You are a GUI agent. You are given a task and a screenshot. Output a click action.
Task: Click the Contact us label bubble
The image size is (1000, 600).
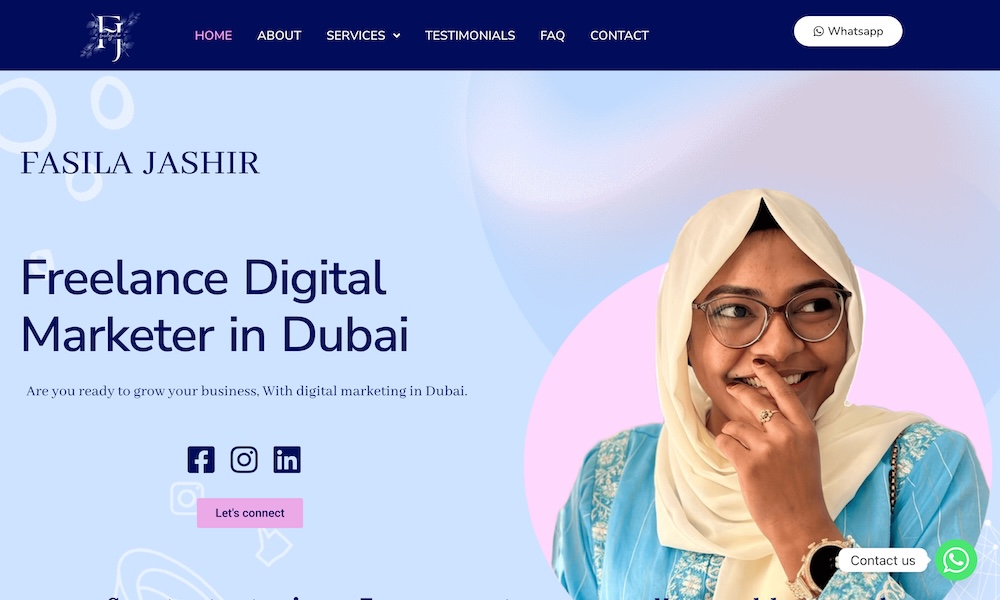tap(882, 560)
